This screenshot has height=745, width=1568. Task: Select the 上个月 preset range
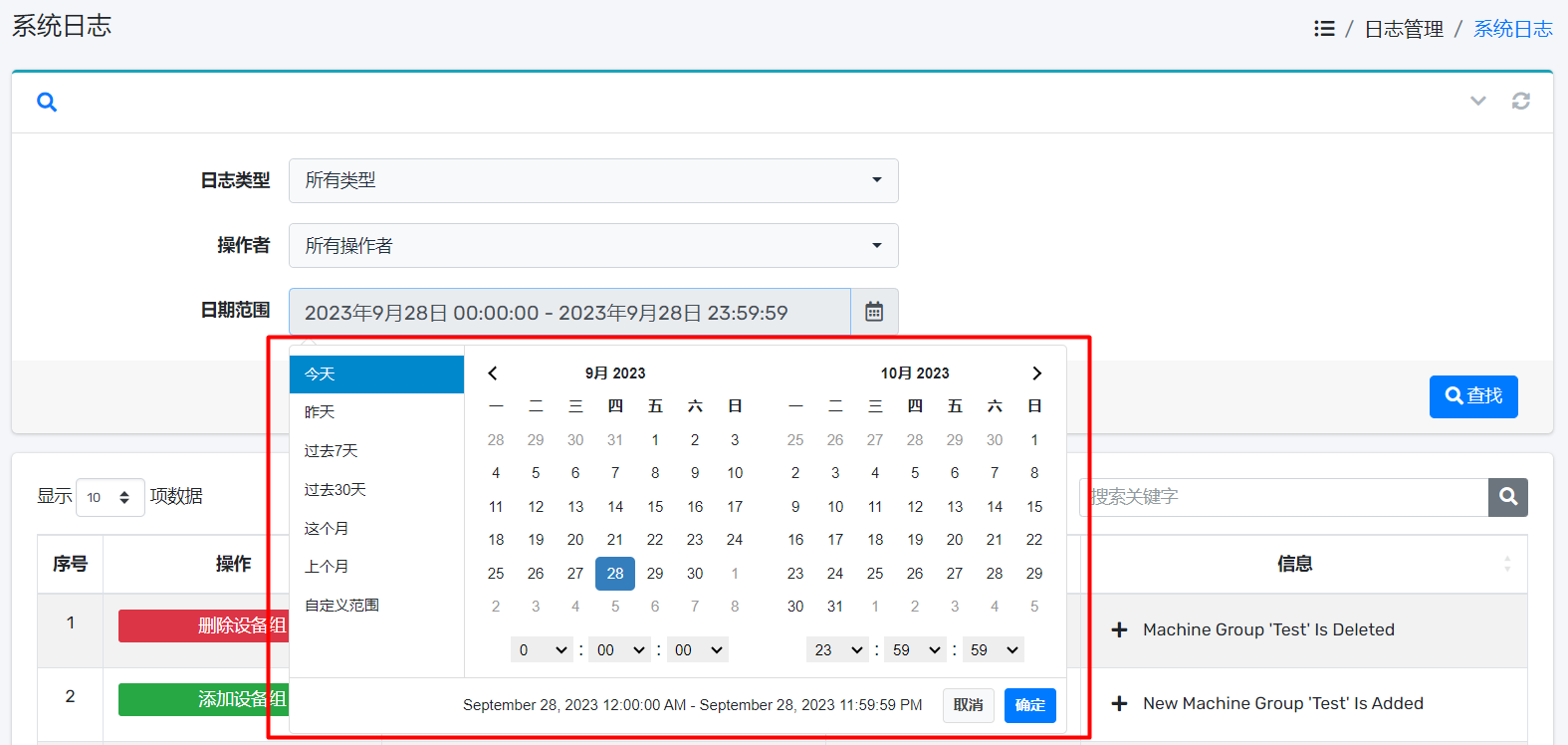pyautogui.click(x=327, y=567)
